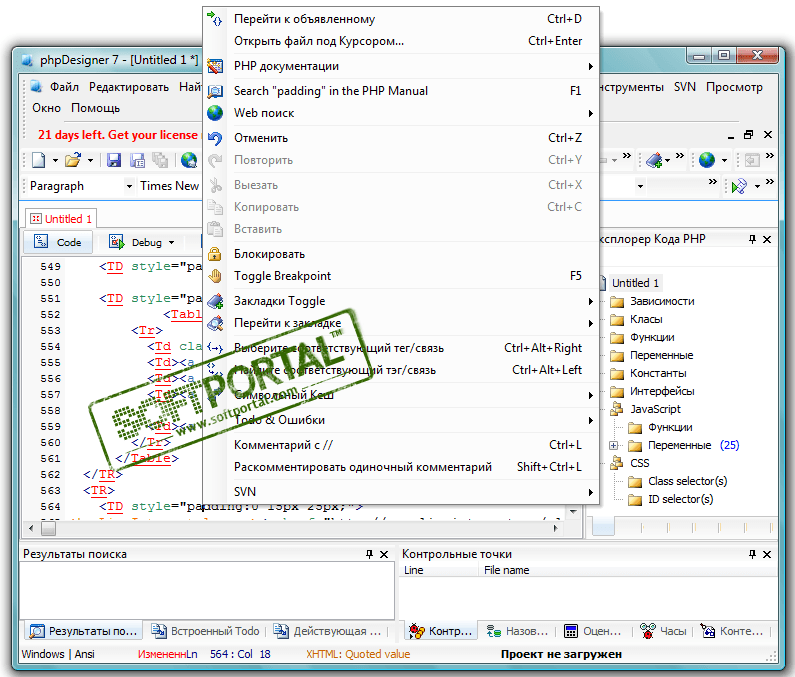Image resolution: width=795 pixels, height=677 pixels.
Task: Pin the Контрольные точки panel
Action: pyautogui.click(x=752, y=554)
